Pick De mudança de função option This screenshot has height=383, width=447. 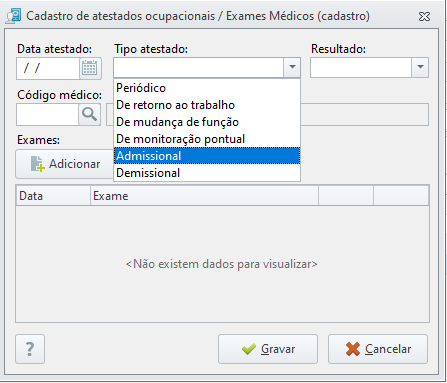[x=207, y=122]
